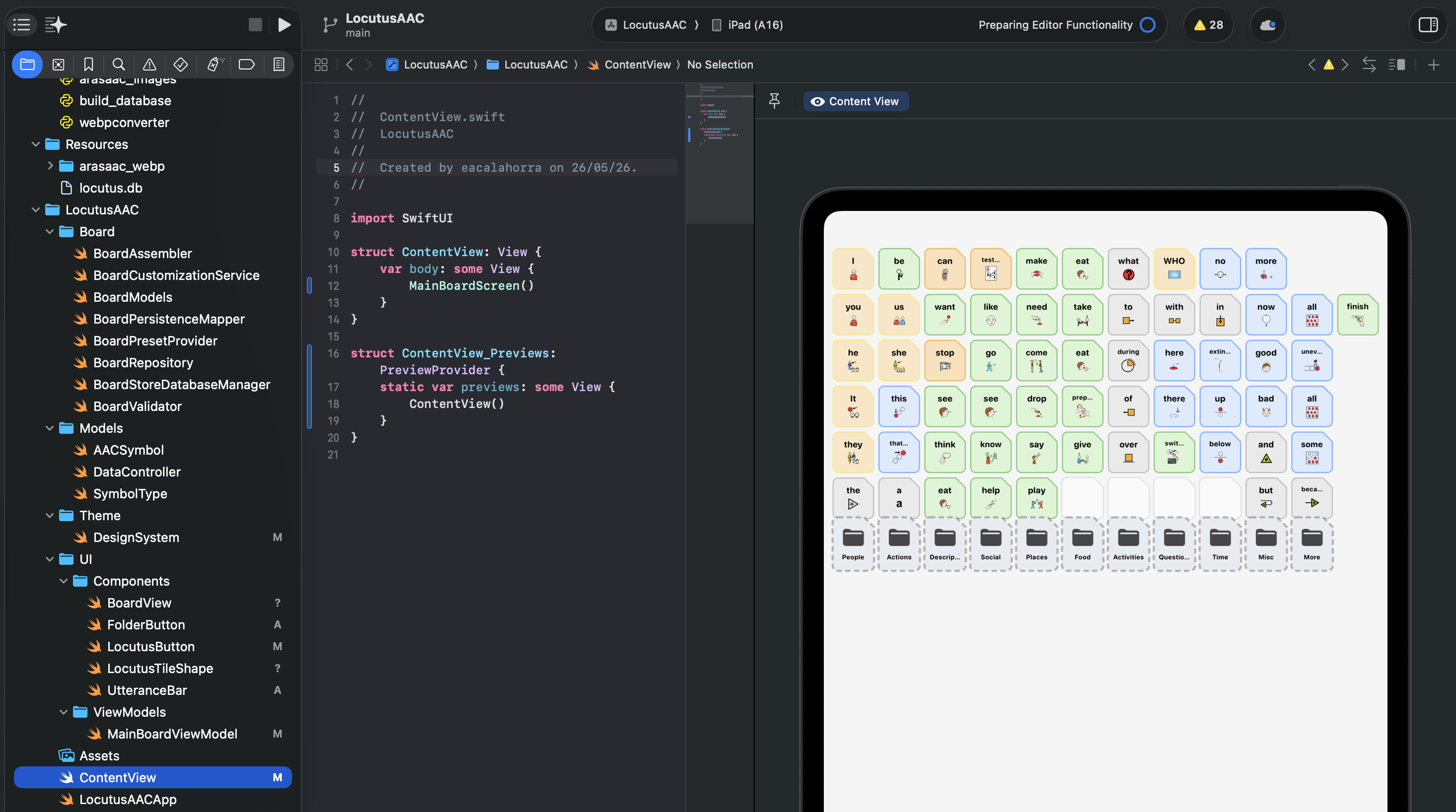
Task: Select the Content View preview chip
Action: pos(856,101)
